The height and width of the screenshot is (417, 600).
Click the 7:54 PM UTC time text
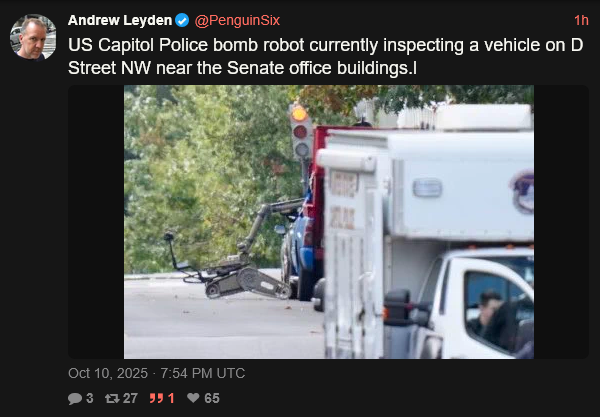[x=202, y=373]
